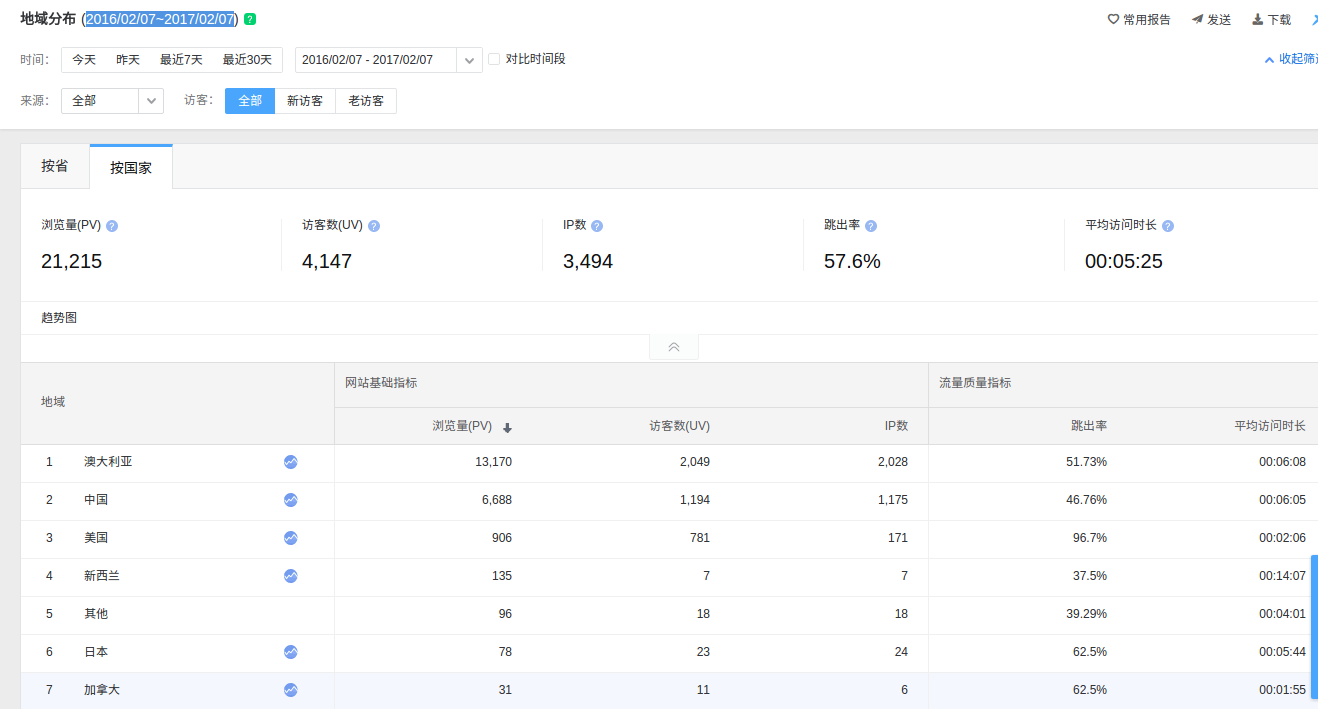Click the 下载 download button
This screenshot has width=1318, height=709.
pyautogui.click(x=1271, y=20)
